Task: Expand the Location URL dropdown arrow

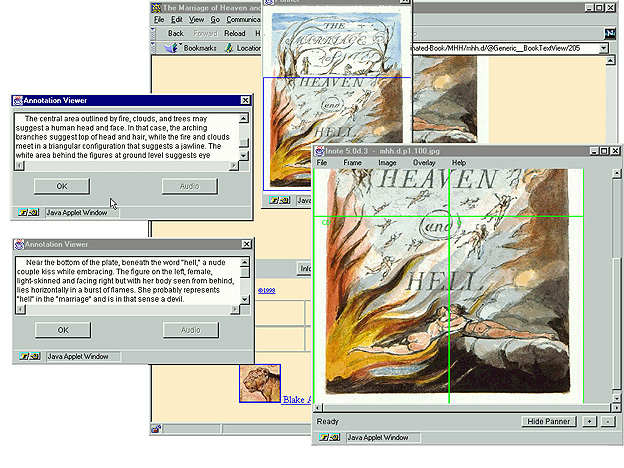Action: [604, 48]
